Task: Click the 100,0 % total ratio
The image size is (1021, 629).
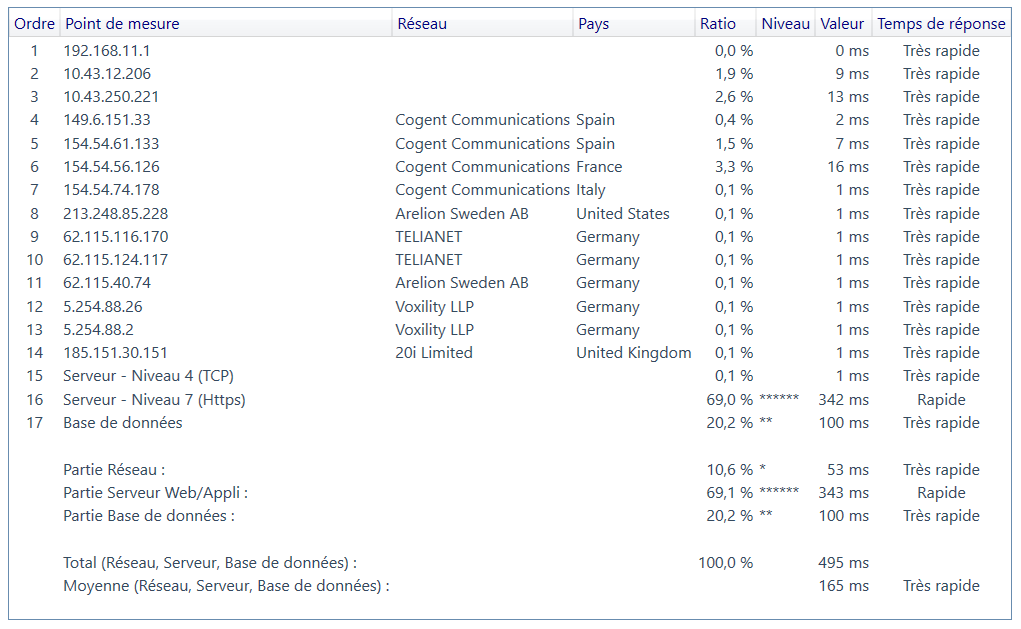Action: (x=725, y=563)
